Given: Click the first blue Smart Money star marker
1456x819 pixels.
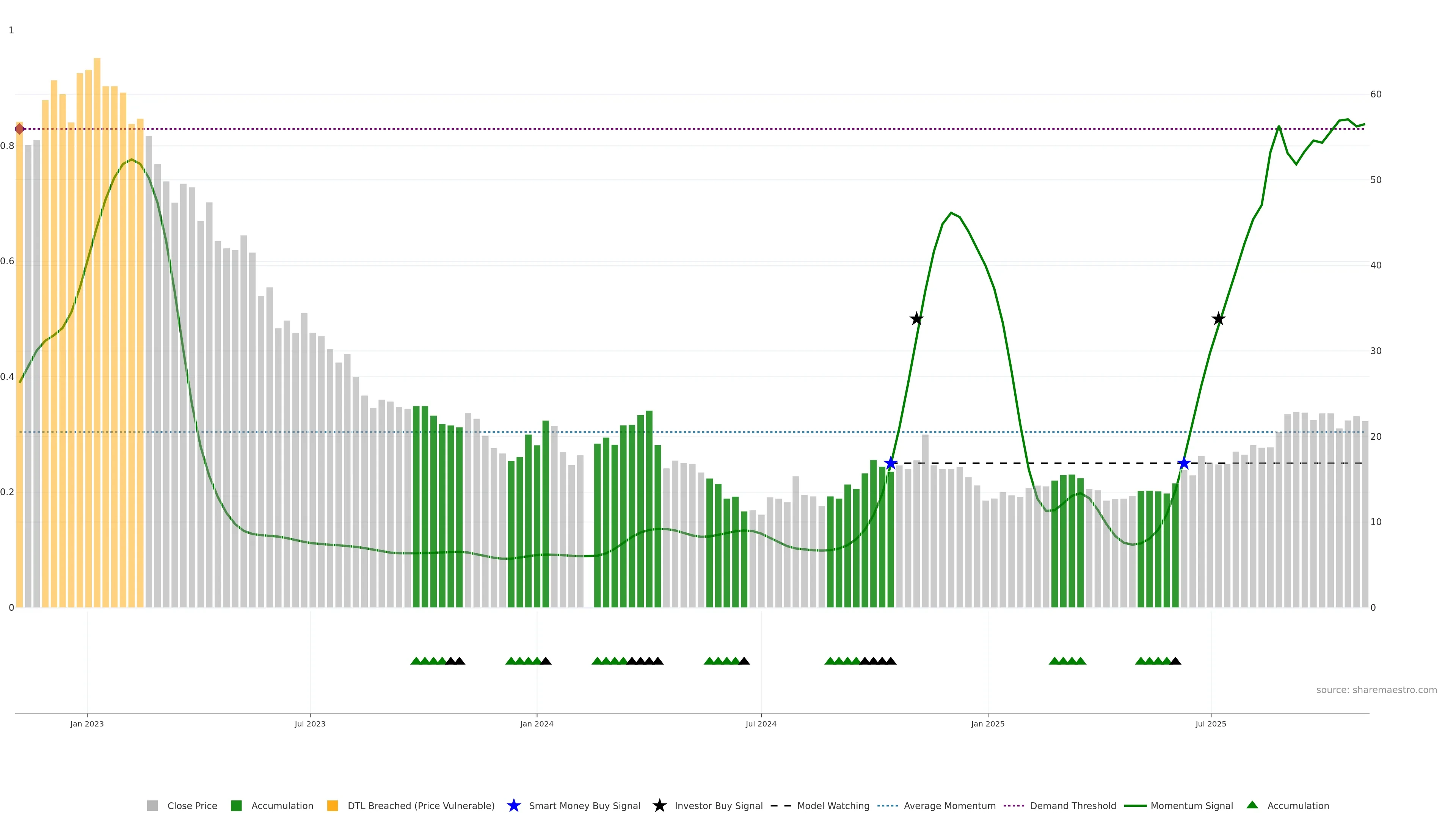Looking at the screenshot, I should click(x=891, y=463).
